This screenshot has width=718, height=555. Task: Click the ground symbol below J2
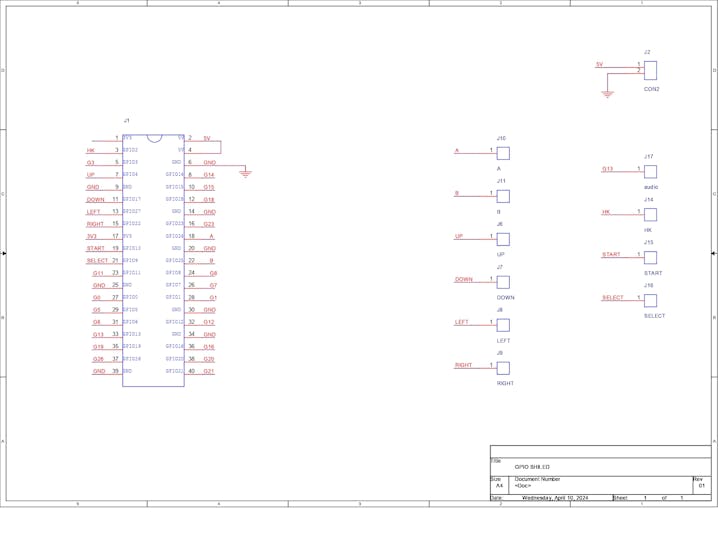point(607,95)
